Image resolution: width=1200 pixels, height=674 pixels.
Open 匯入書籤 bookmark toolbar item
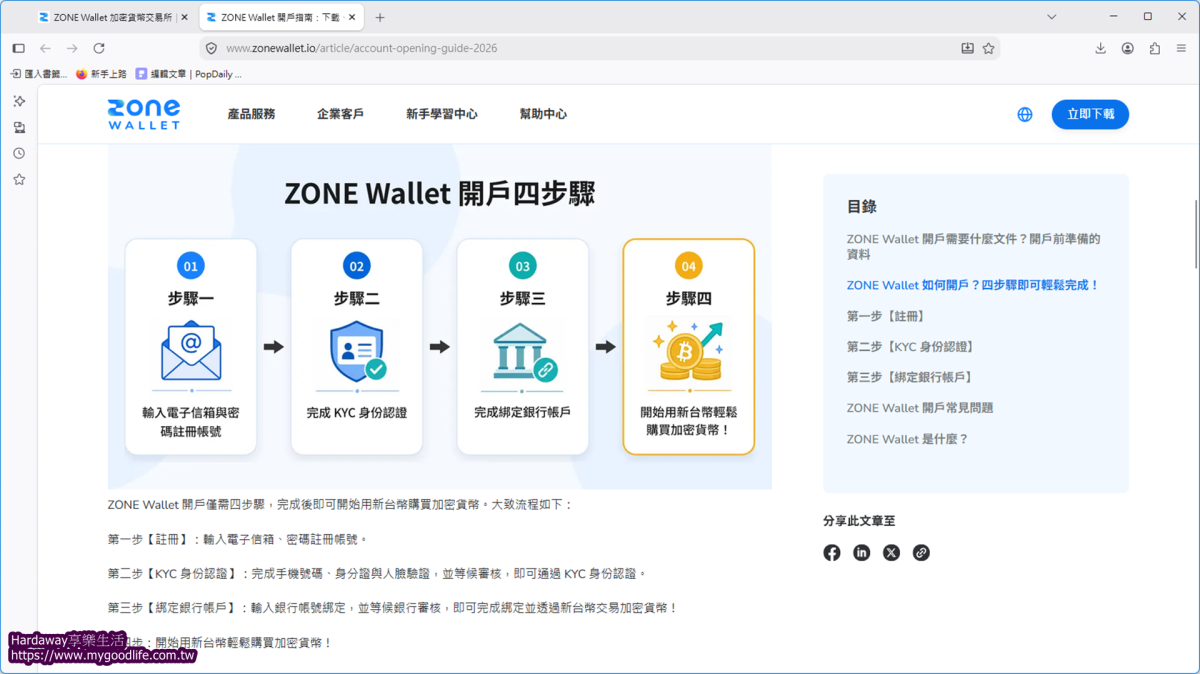(x=39, y=74)
